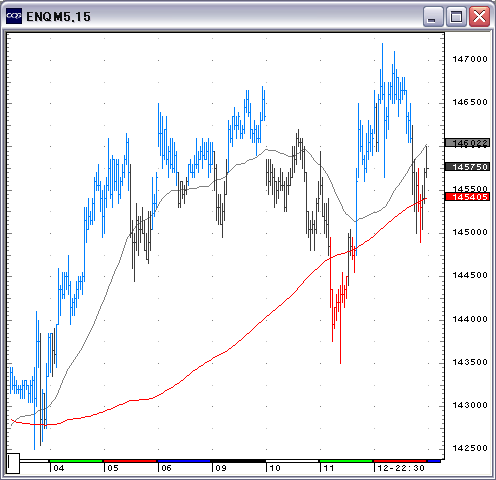Click the 10 date label on time axis
The width and height of the screenshot is (496, 480).
coord(275,468)
